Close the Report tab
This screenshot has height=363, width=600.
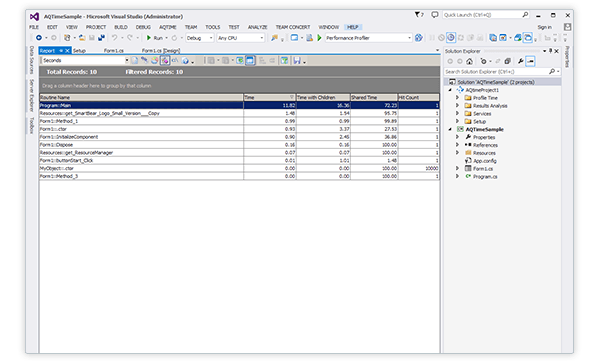click(67, 50)
